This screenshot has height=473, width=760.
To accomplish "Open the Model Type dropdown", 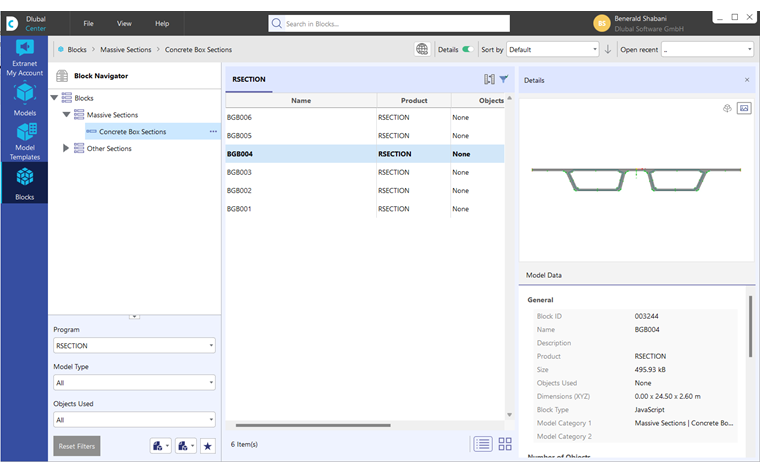I will pyautogui.click(x=134, y=383).
